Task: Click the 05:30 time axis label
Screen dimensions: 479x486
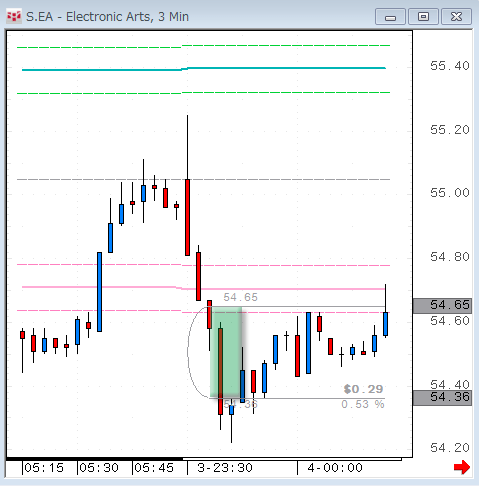Action: pyautogui.click(x=99, y=468)
